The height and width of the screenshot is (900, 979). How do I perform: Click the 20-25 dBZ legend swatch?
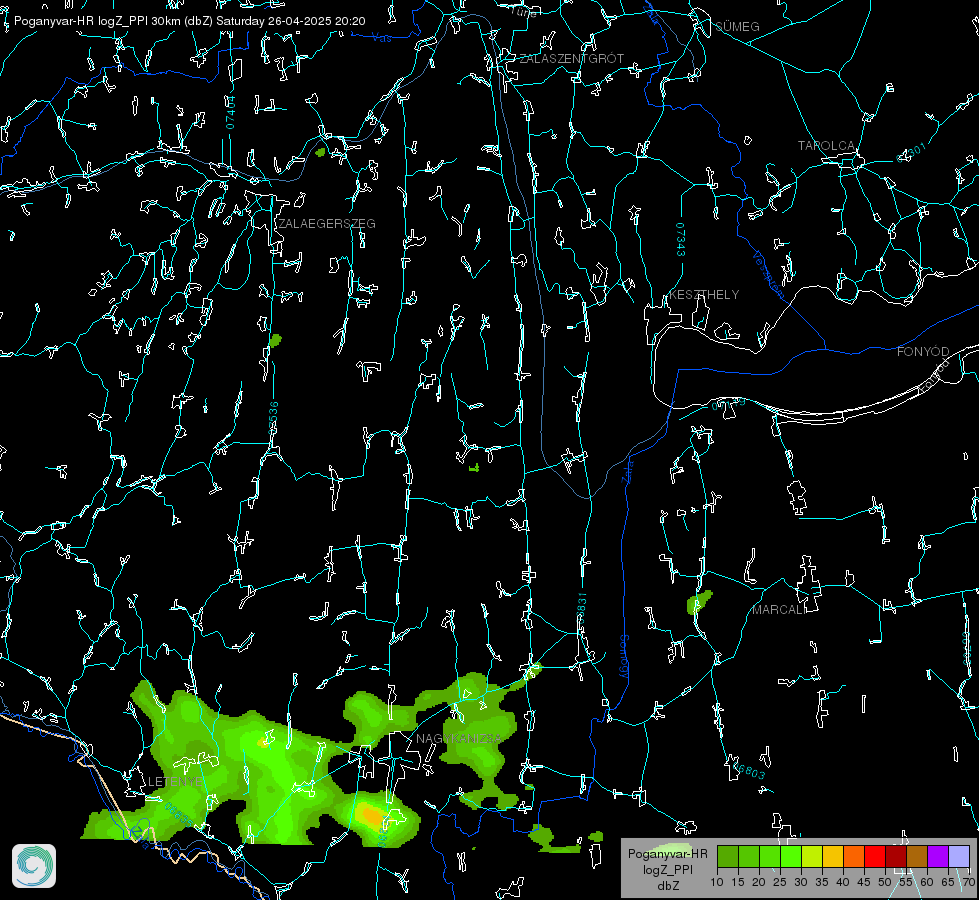[770, 856]
